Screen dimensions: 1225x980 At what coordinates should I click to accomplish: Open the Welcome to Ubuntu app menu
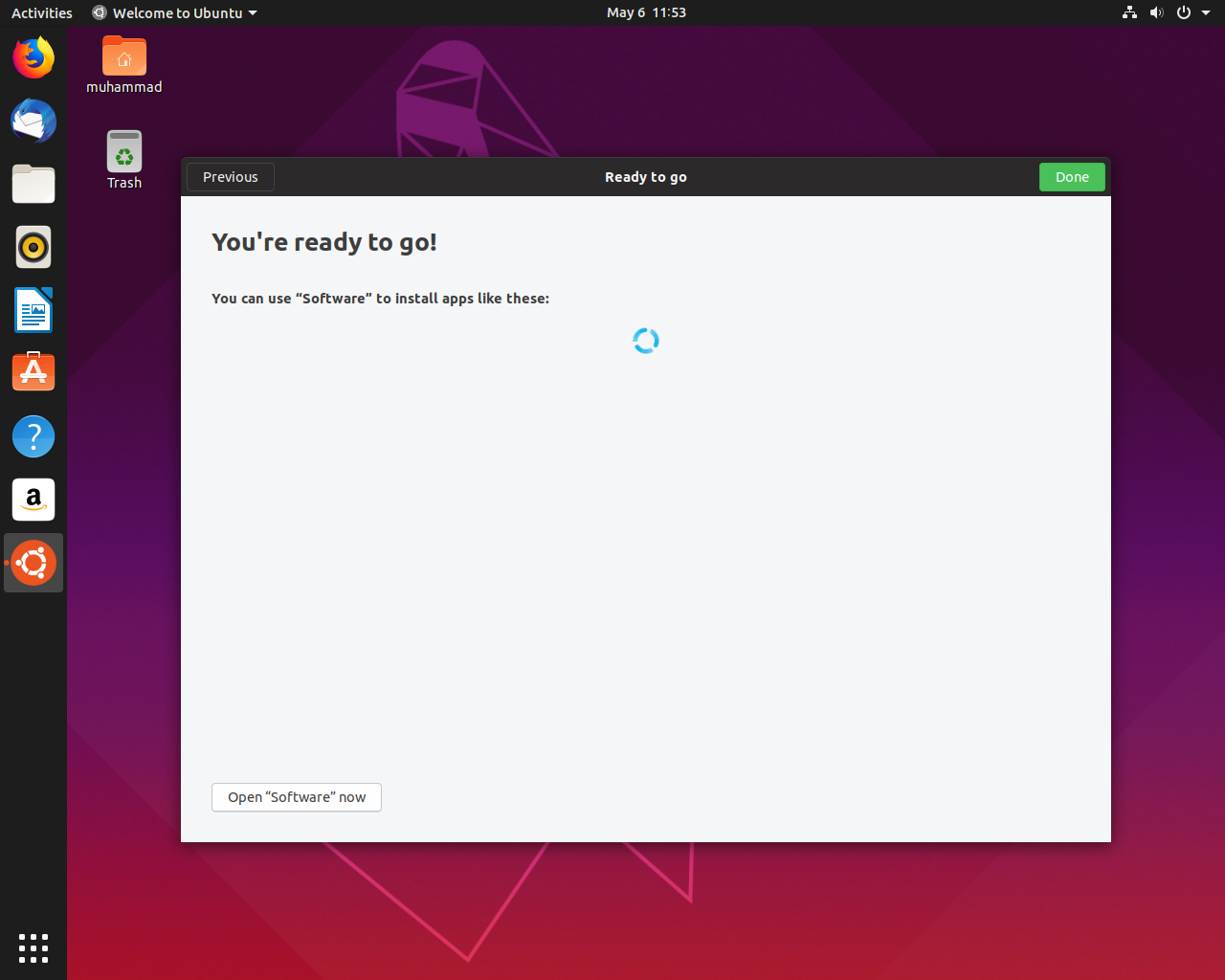[175, 12]
